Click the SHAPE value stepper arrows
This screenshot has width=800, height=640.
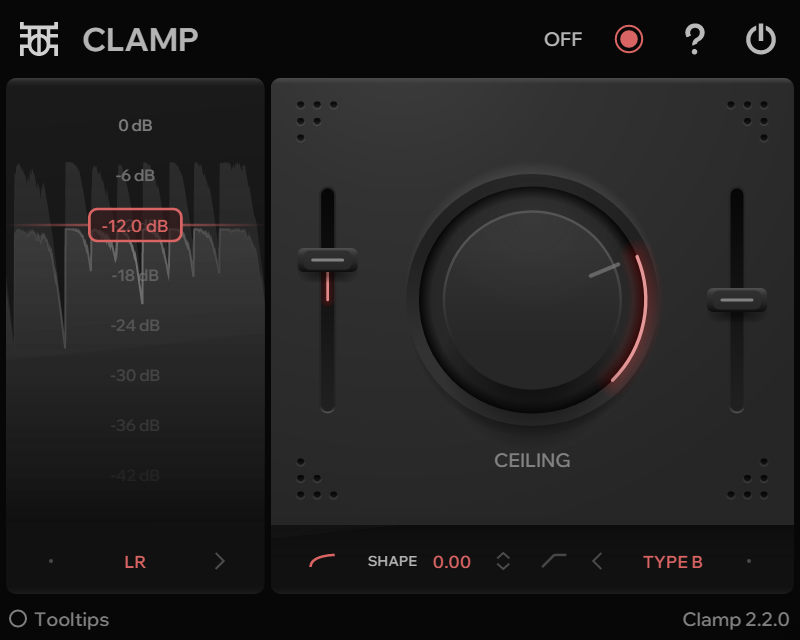coord(503,561)
